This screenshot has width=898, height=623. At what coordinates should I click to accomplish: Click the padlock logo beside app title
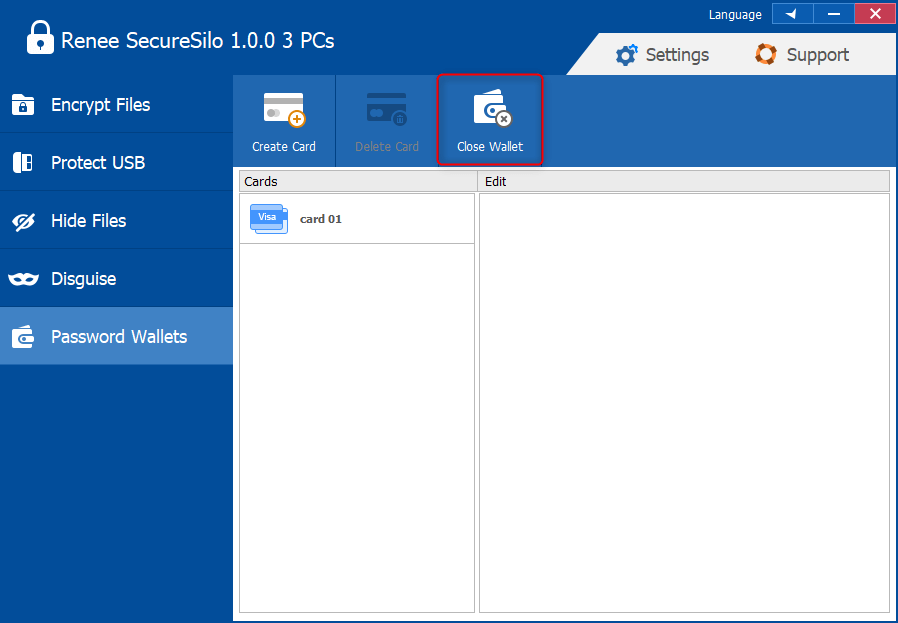tap(40, 39)
